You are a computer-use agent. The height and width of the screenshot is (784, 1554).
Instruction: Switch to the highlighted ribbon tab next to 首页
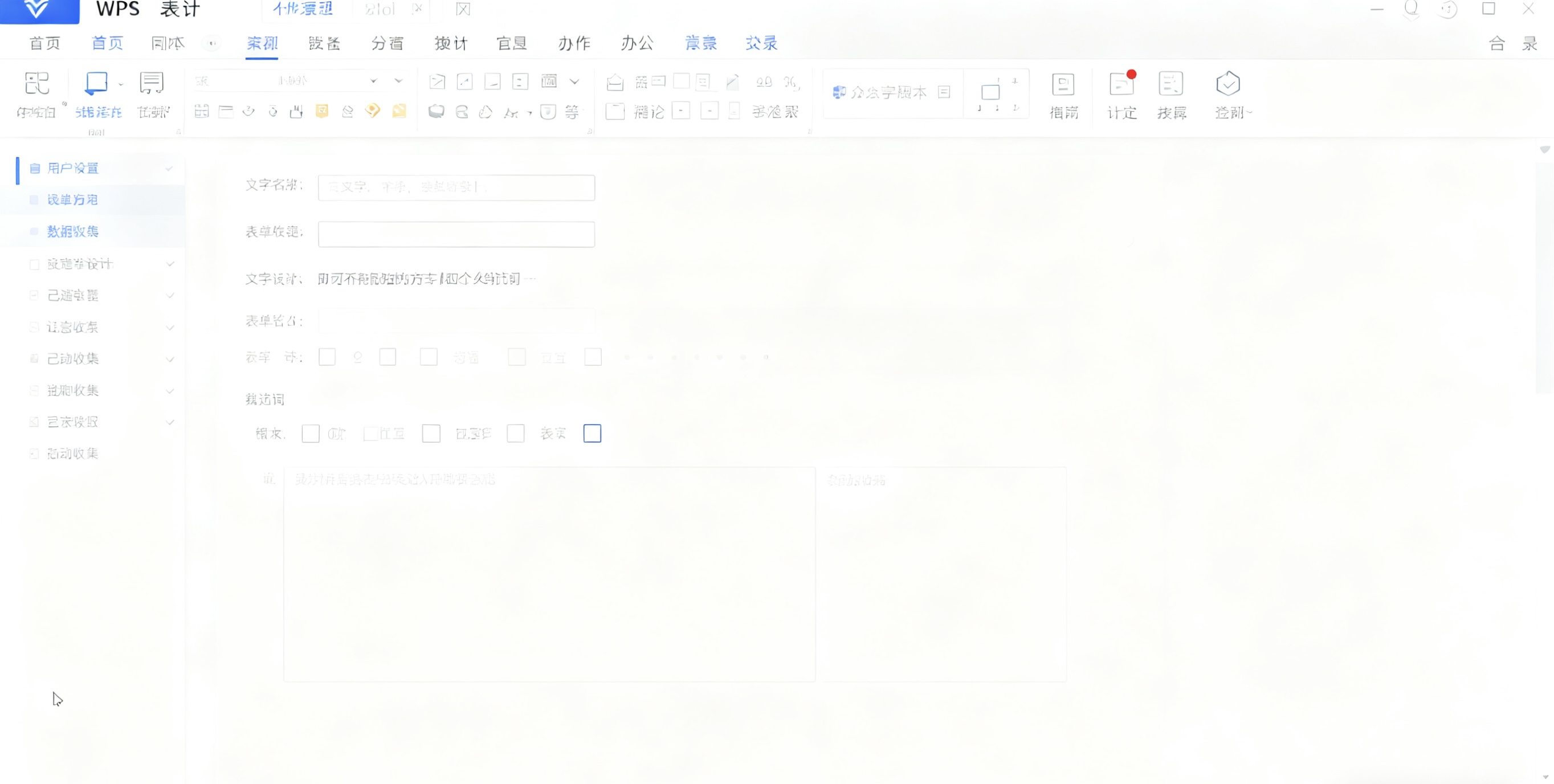tap(262, 43)
